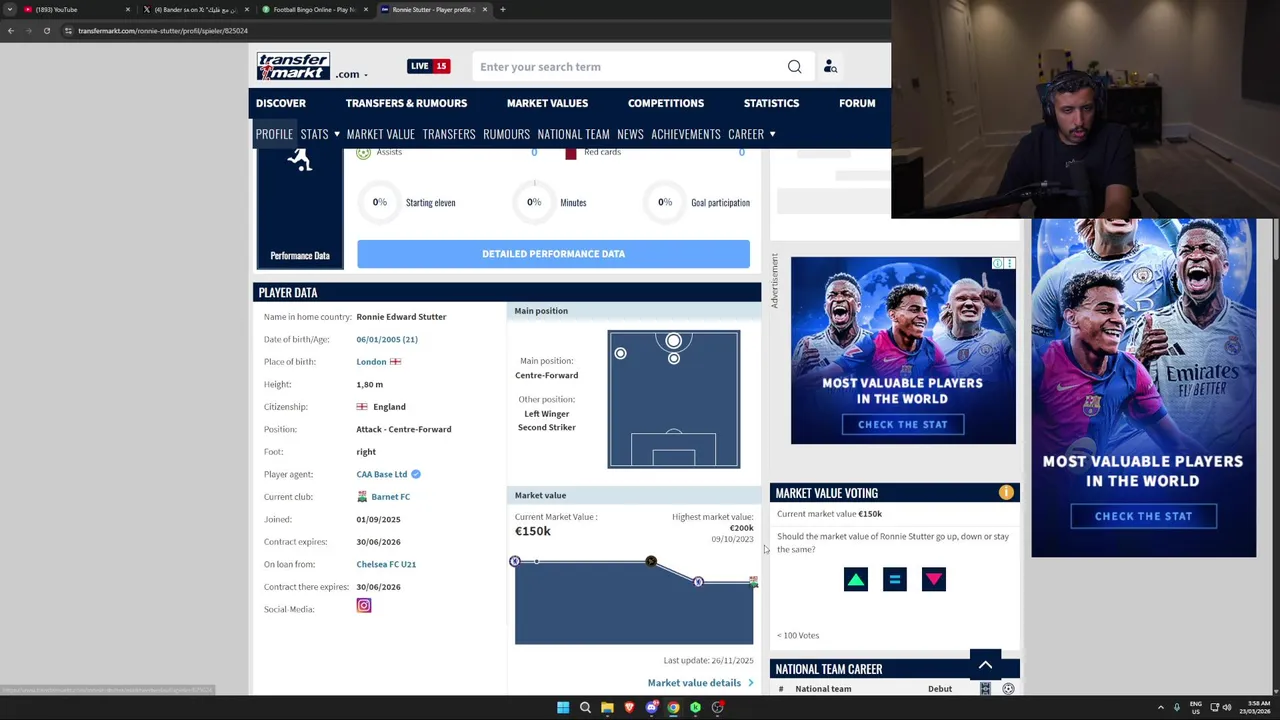
Task: Expand the .com domain selector
Action: coord(351,74)
